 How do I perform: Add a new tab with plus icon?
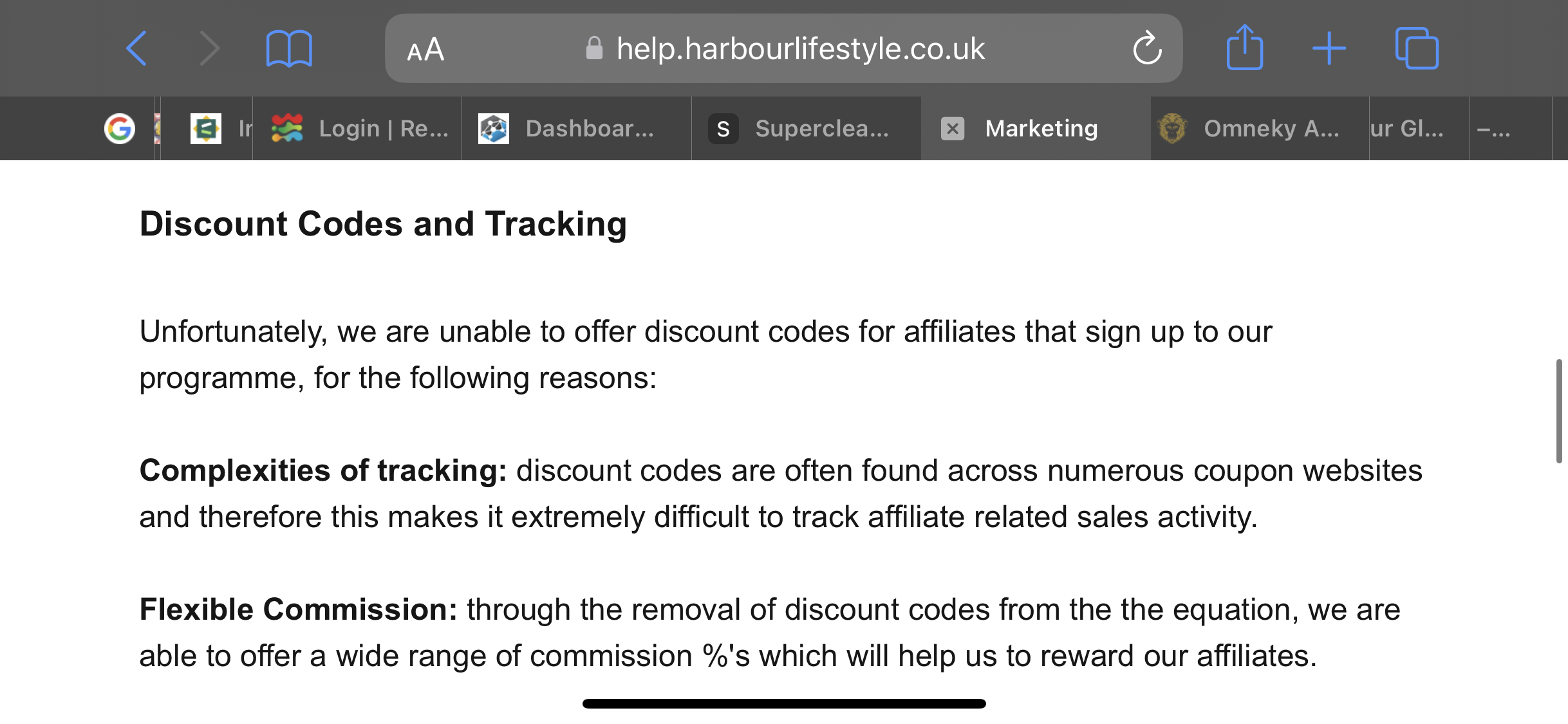coord(1329,48)
